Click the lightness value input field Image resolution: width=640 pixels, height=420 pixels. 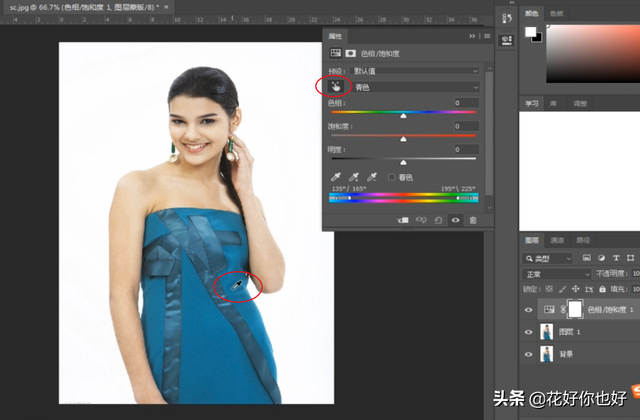point(467,149)
